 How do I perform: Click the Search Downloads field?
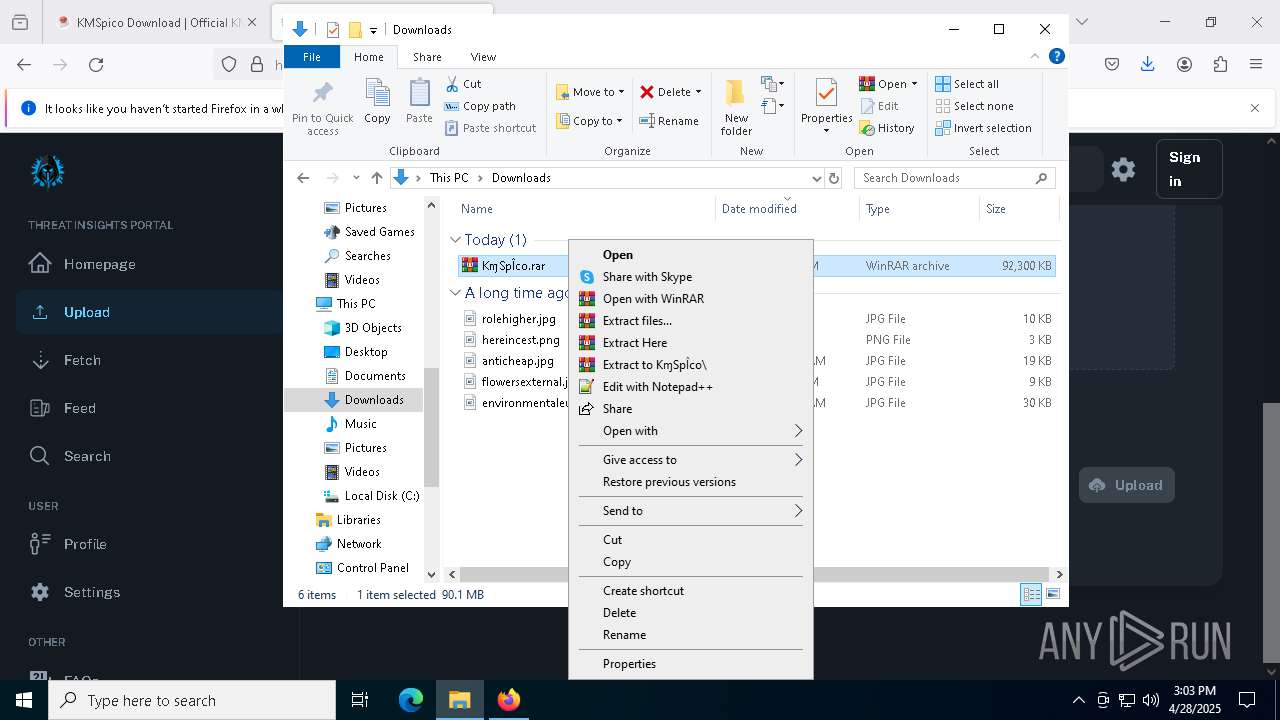click(955, 178)
